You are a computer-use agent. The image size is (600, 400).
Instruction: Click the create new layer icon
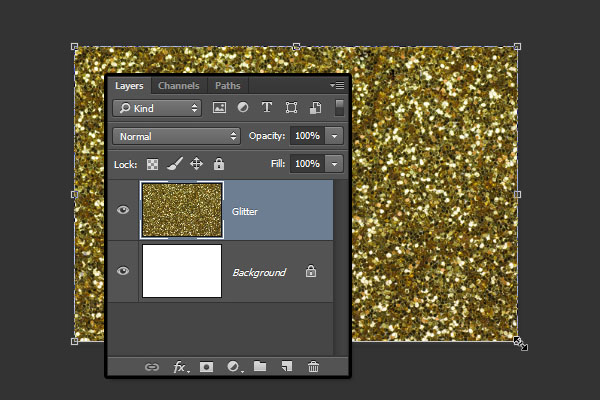click(287, 367)
